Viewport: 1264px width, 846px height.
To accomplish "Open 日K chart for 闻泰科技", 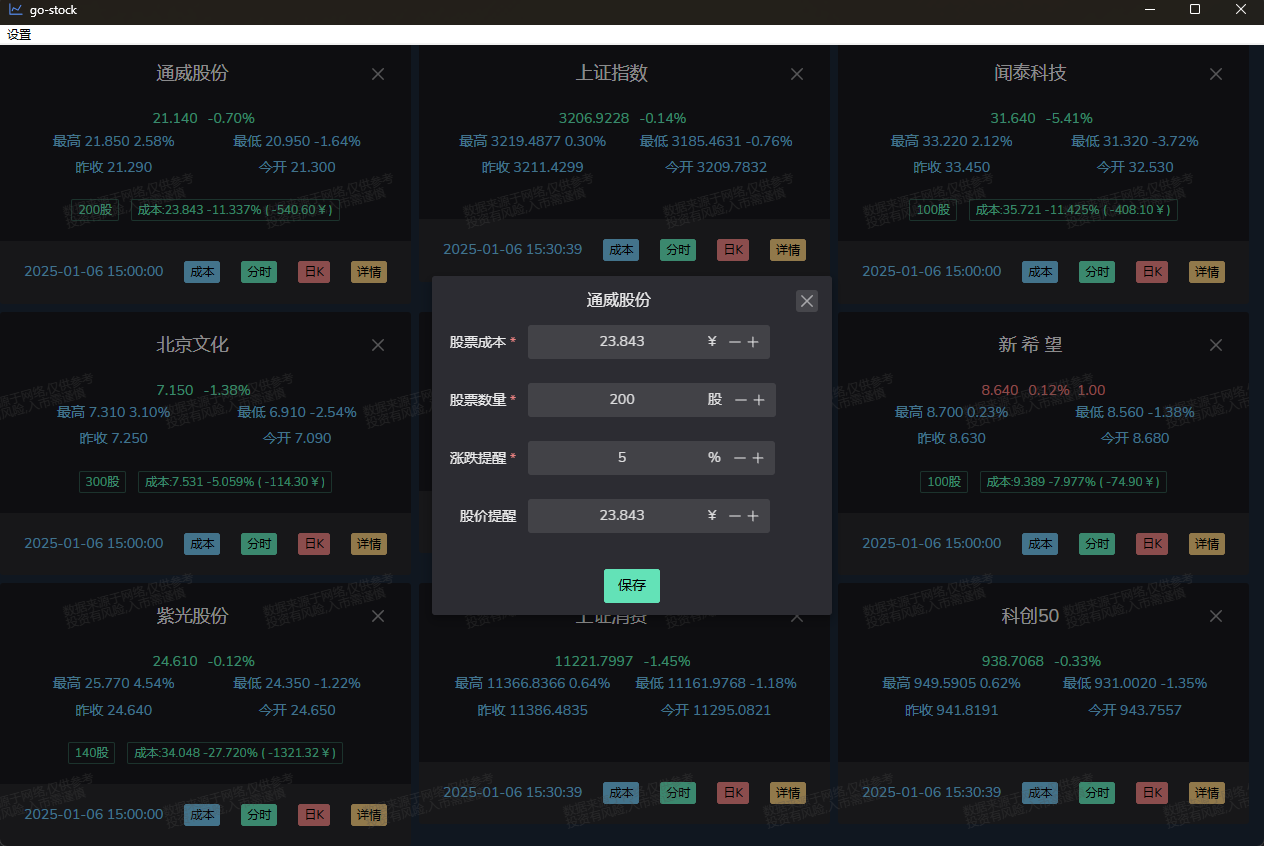I will click(1152, 272).
